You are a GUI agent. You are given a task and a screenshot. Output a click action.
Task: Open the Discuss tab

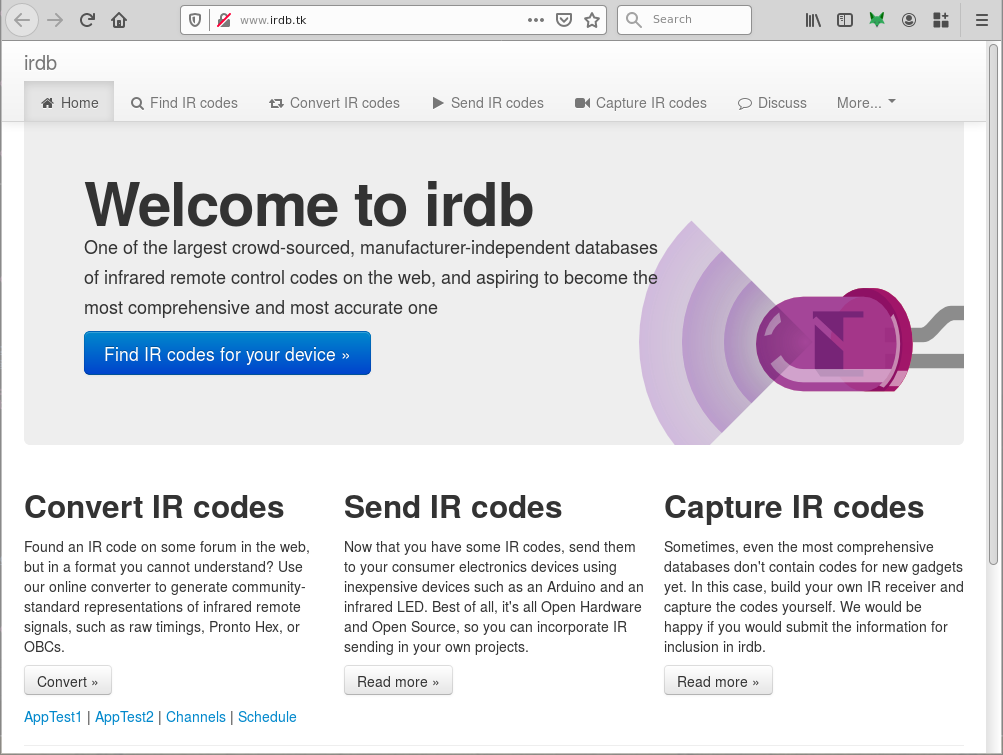point(772,103)
